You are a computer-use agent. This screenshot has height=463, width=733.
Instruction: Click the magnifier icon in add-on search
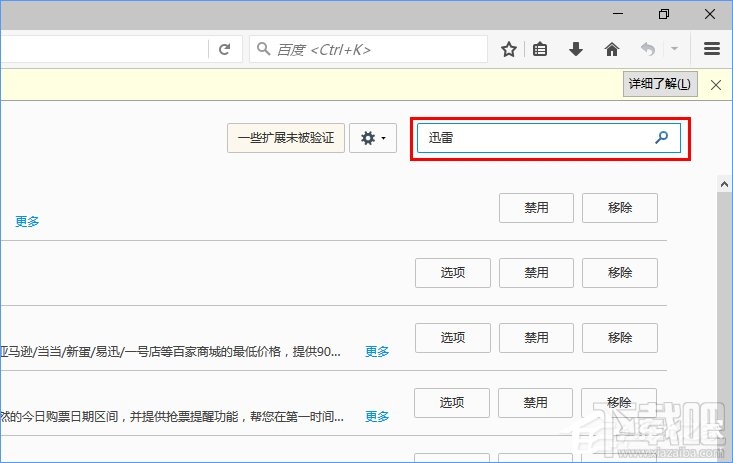661,137
